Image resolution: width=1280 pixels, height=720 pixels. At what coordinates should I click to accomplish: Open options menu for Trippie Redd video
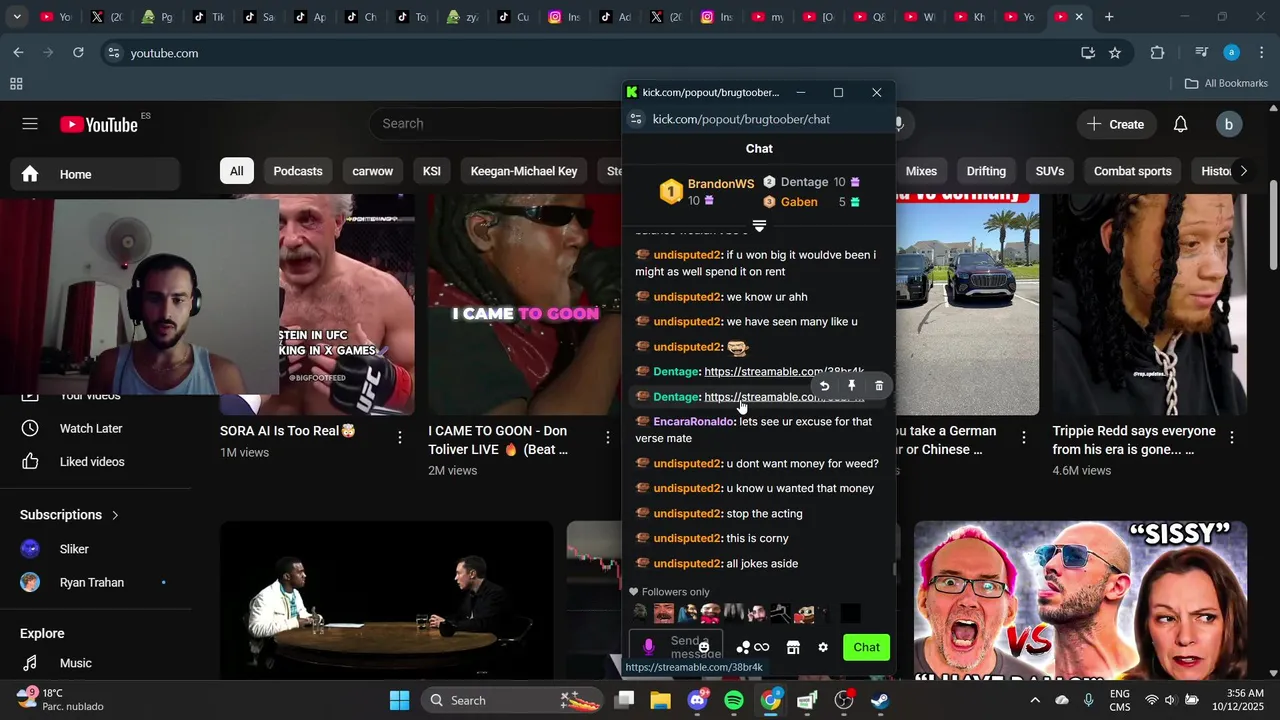coord(1232,438)
